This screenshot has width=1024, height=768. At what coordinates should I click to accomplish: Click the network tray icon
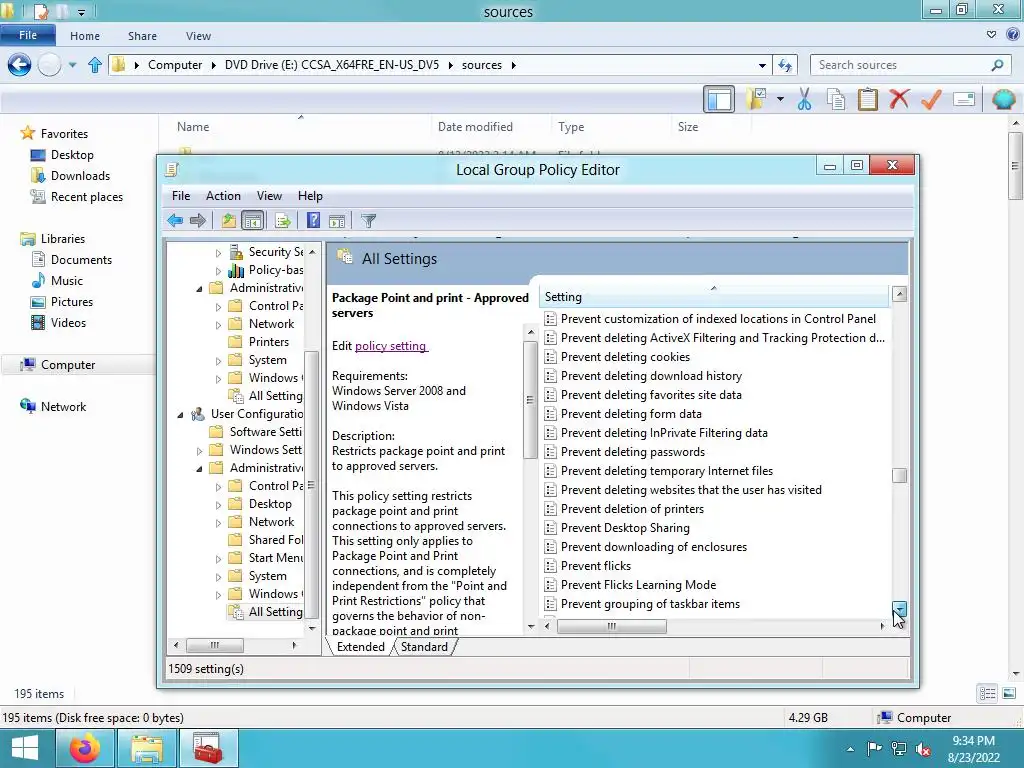899,749
